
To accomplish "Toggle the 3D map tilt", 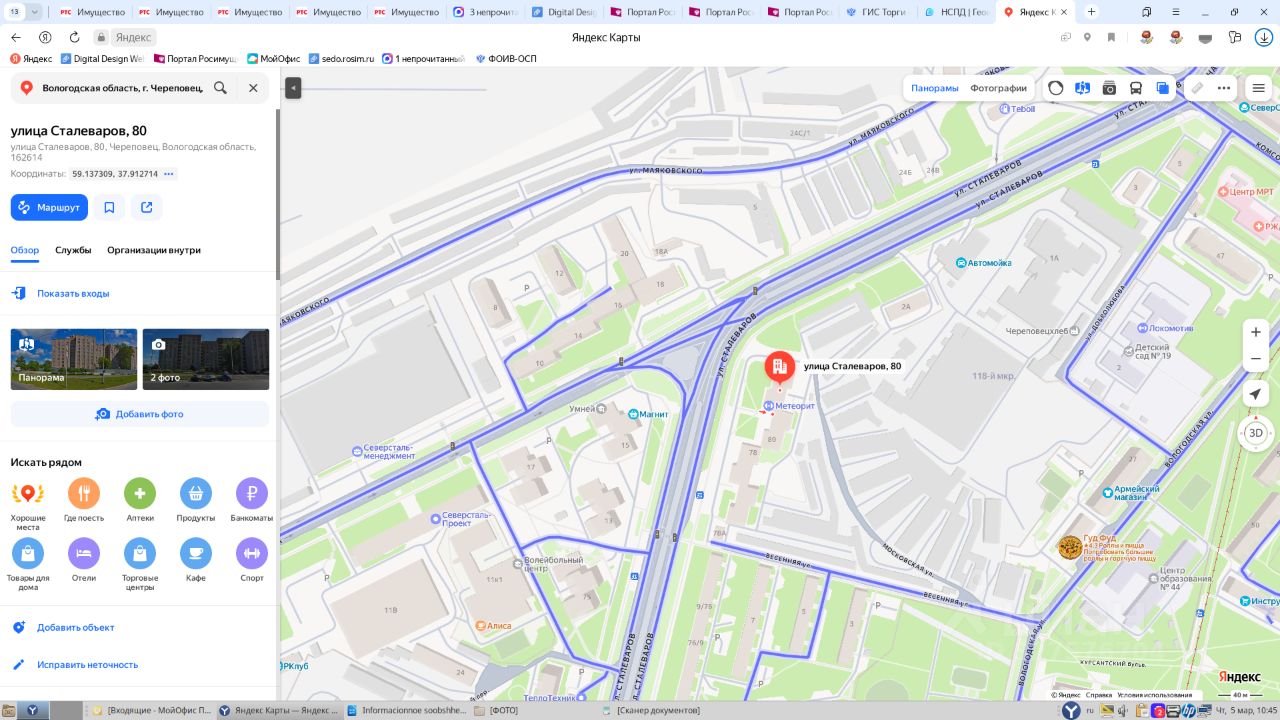I will (1256, 433).
